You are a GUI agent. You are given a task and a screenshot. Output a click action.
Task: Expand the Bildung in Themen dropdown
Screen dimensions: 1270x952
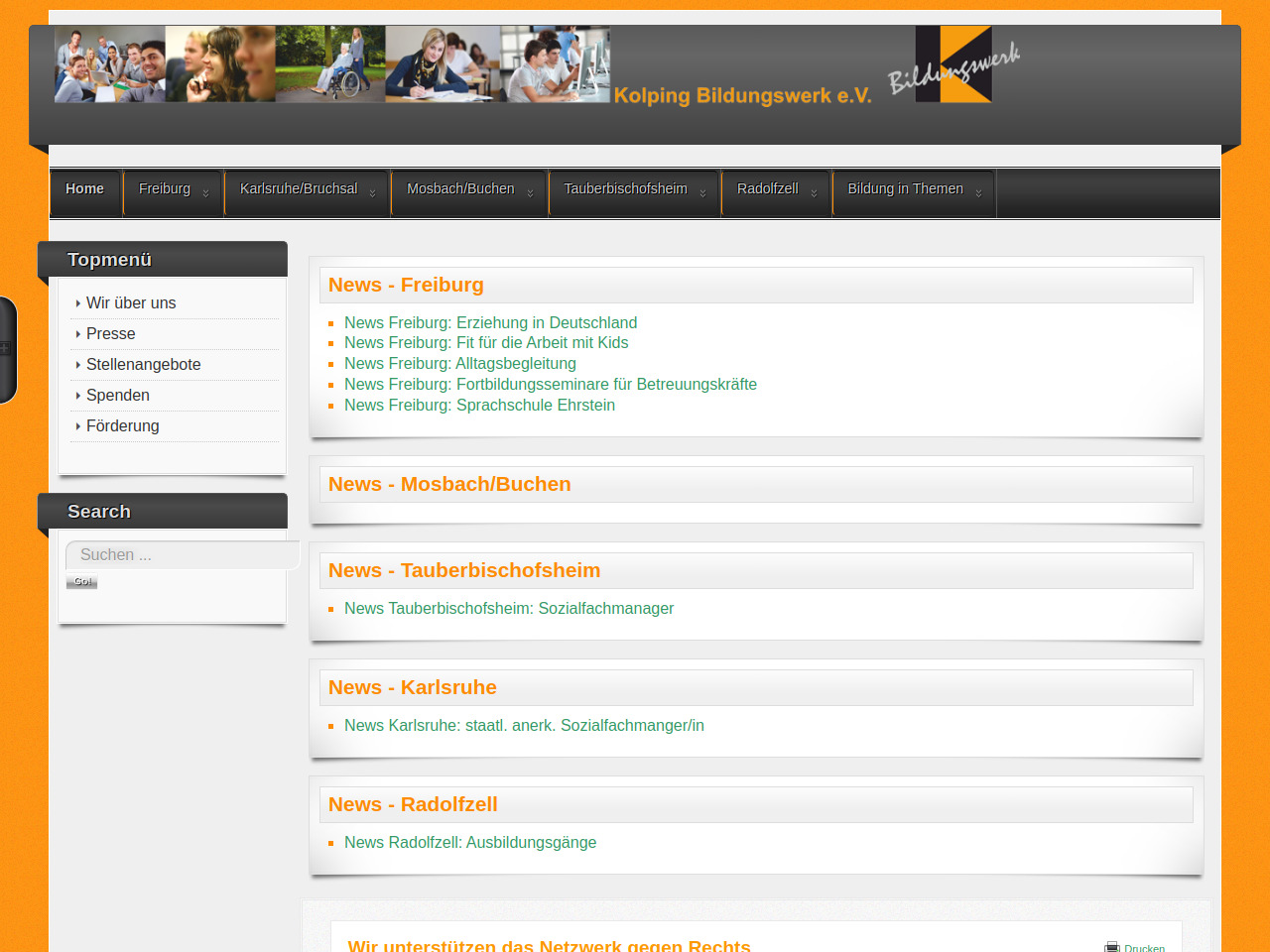click(978, 193)
